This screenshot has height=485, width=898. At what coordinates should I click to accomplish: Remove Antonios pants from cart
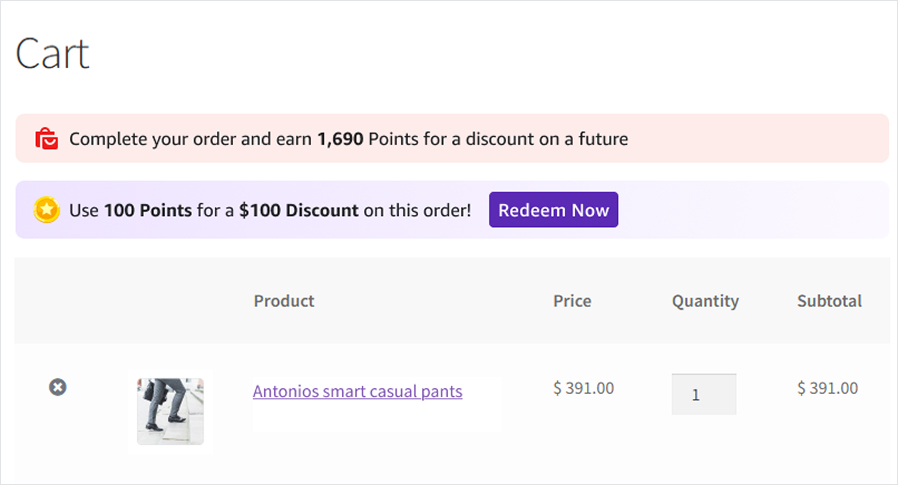click(58, 387)
